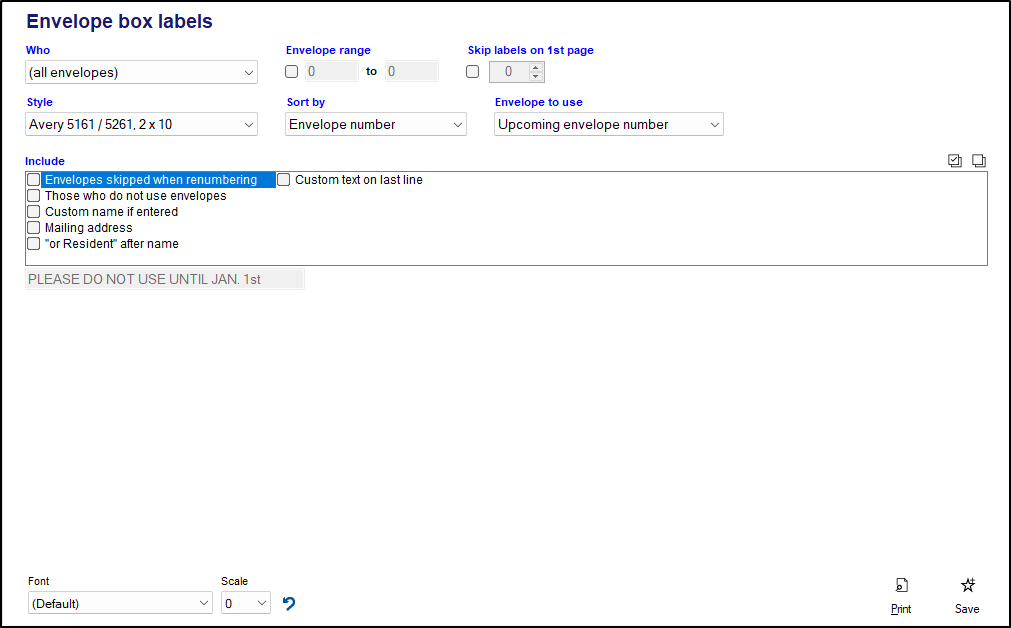Enable "or Resident" after name option

34,244
